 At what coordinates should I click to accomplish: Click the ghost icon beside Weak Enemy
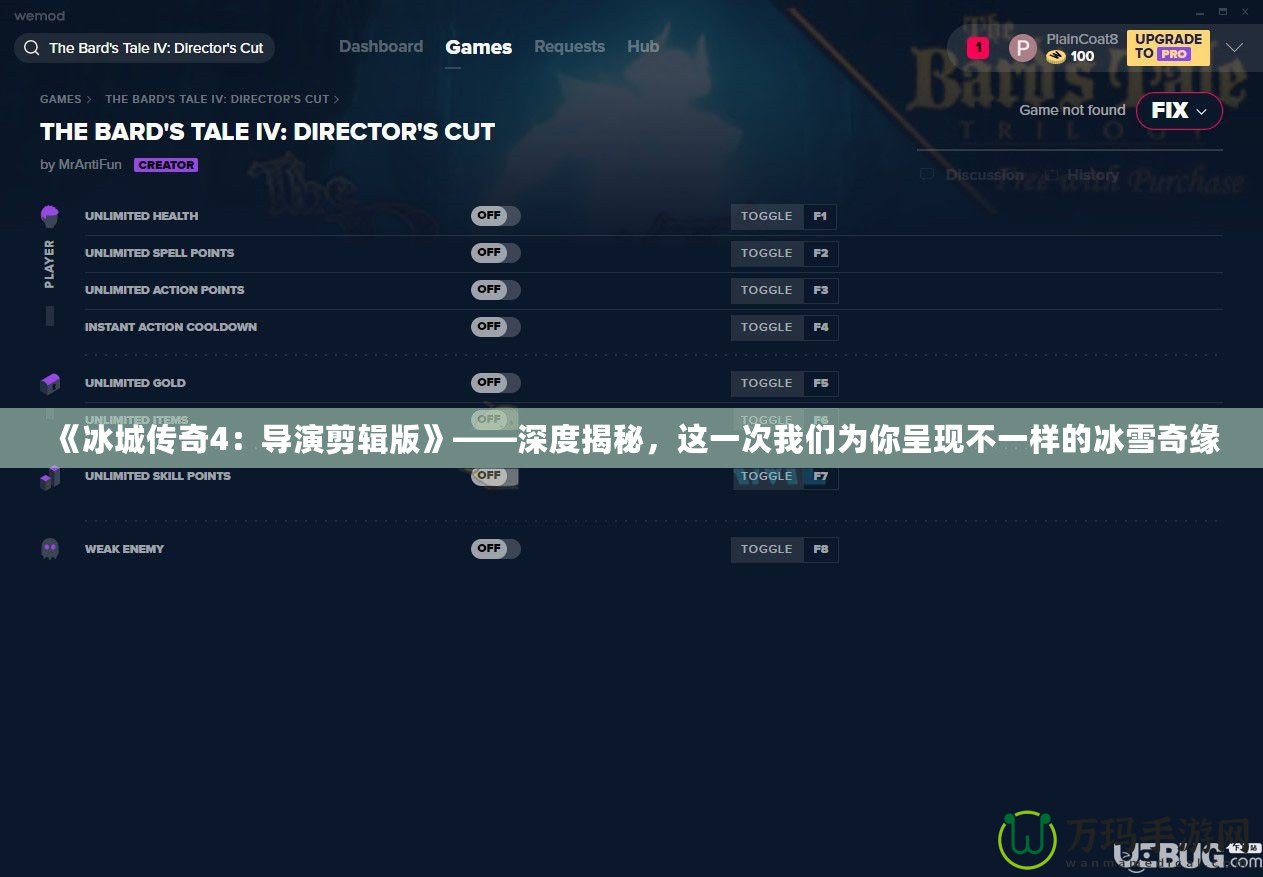click(50, 549)
